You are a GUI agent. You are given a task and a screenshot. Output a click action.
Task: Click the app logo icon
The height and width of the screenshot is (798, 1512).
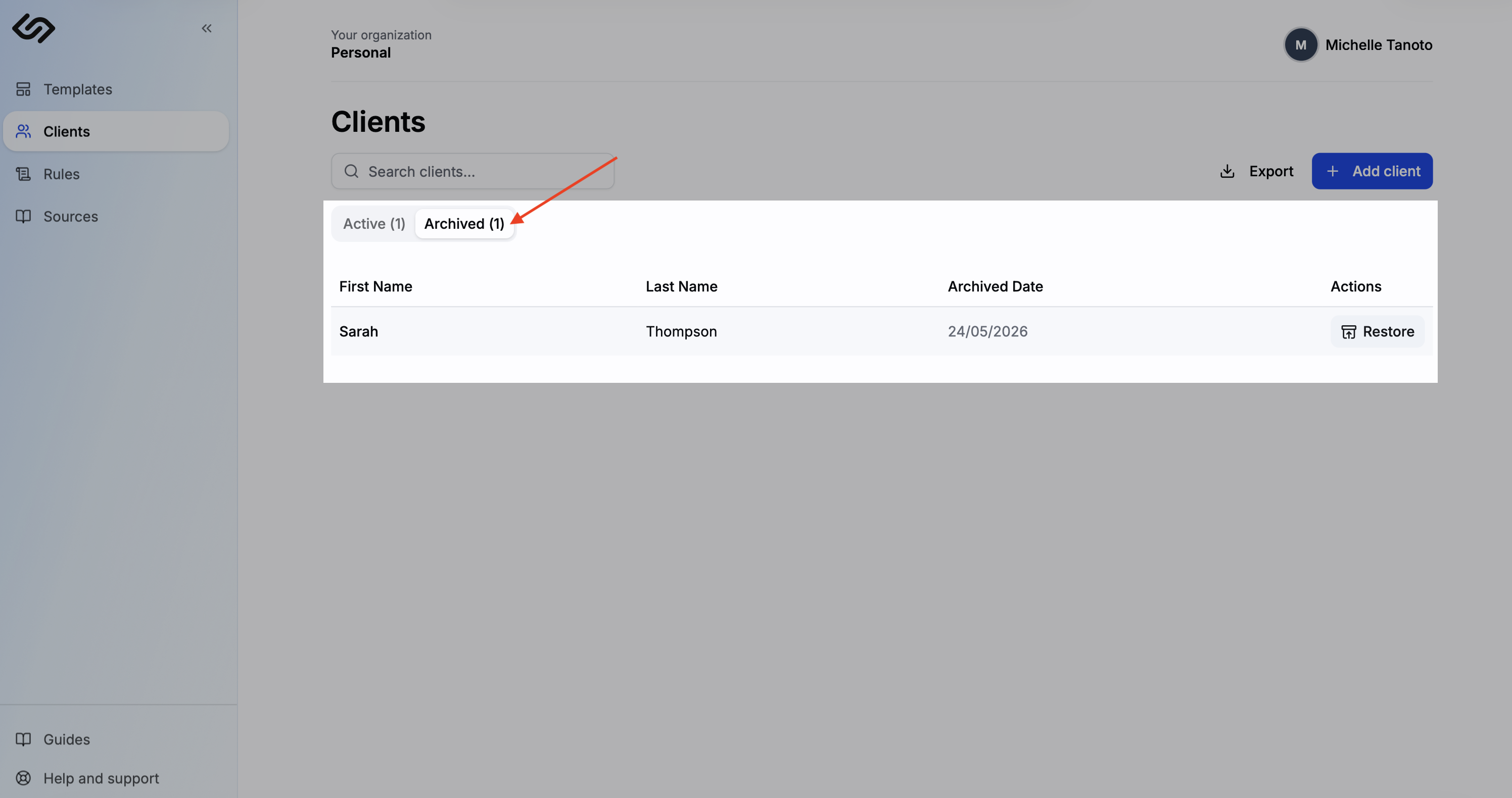[33, 28]
